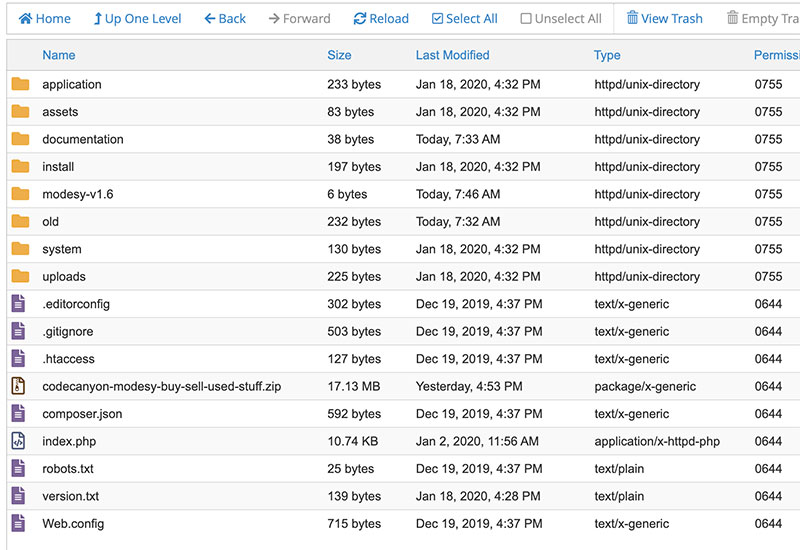Select the modesy-v1.6 folder icon
Viewport: 800px width, 550px height.
pyautogui.click(x=20, y=194)
